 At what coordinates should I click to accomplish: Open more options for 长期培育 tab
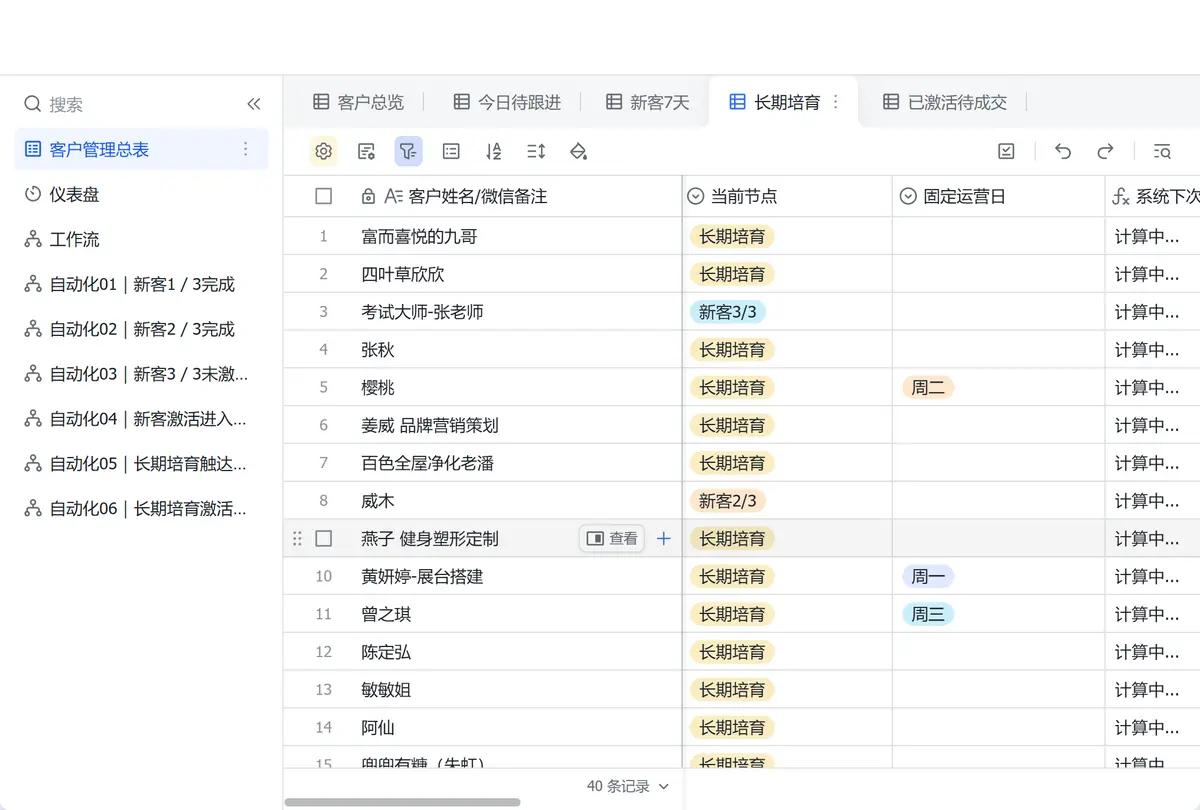point(836,102)
